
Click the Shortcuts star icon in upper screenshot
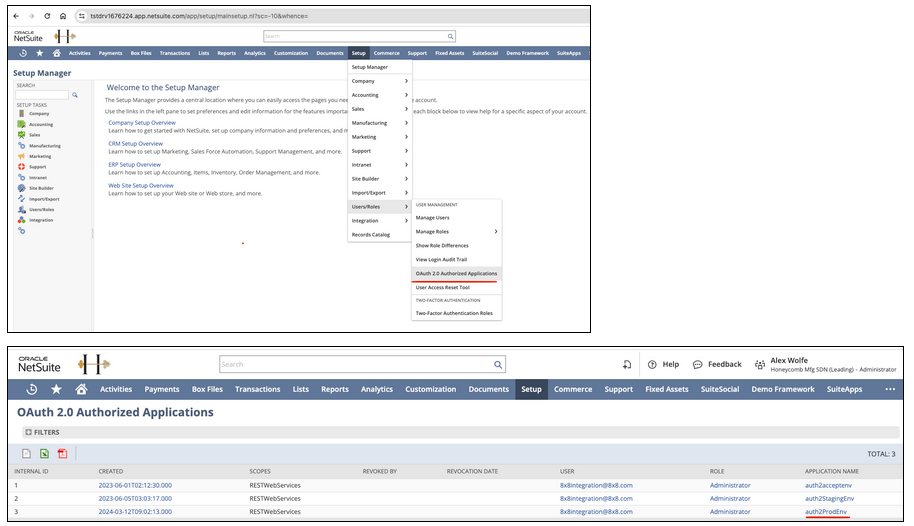pyautogui.click(x=40, y=53)
